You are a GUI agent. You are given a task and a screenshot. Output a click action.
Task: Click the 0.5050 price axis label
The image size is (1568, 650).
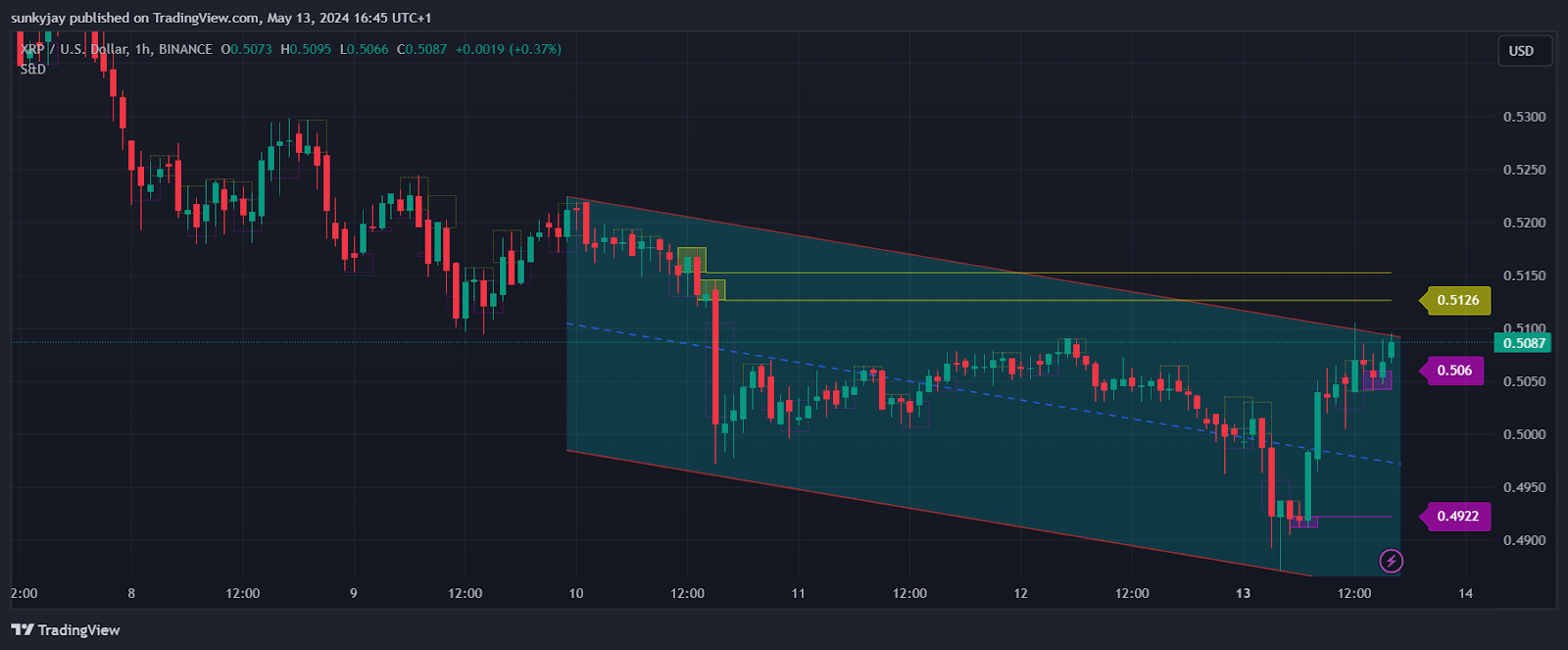tap(1524, 381)
